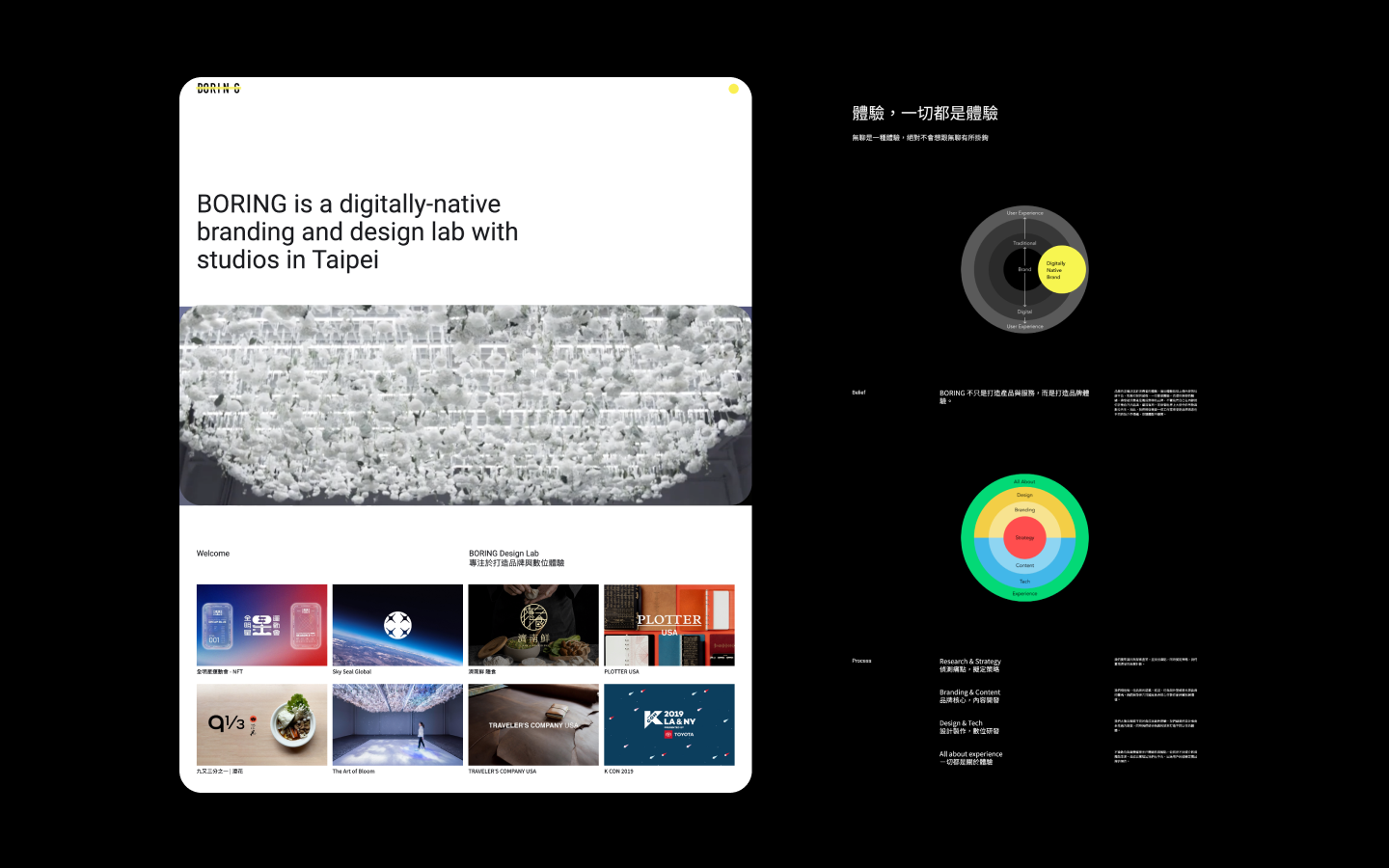Click the red Strategy circle in diagram
The width and height of the screenshot is (1389, 868).
click(1024, 537)
